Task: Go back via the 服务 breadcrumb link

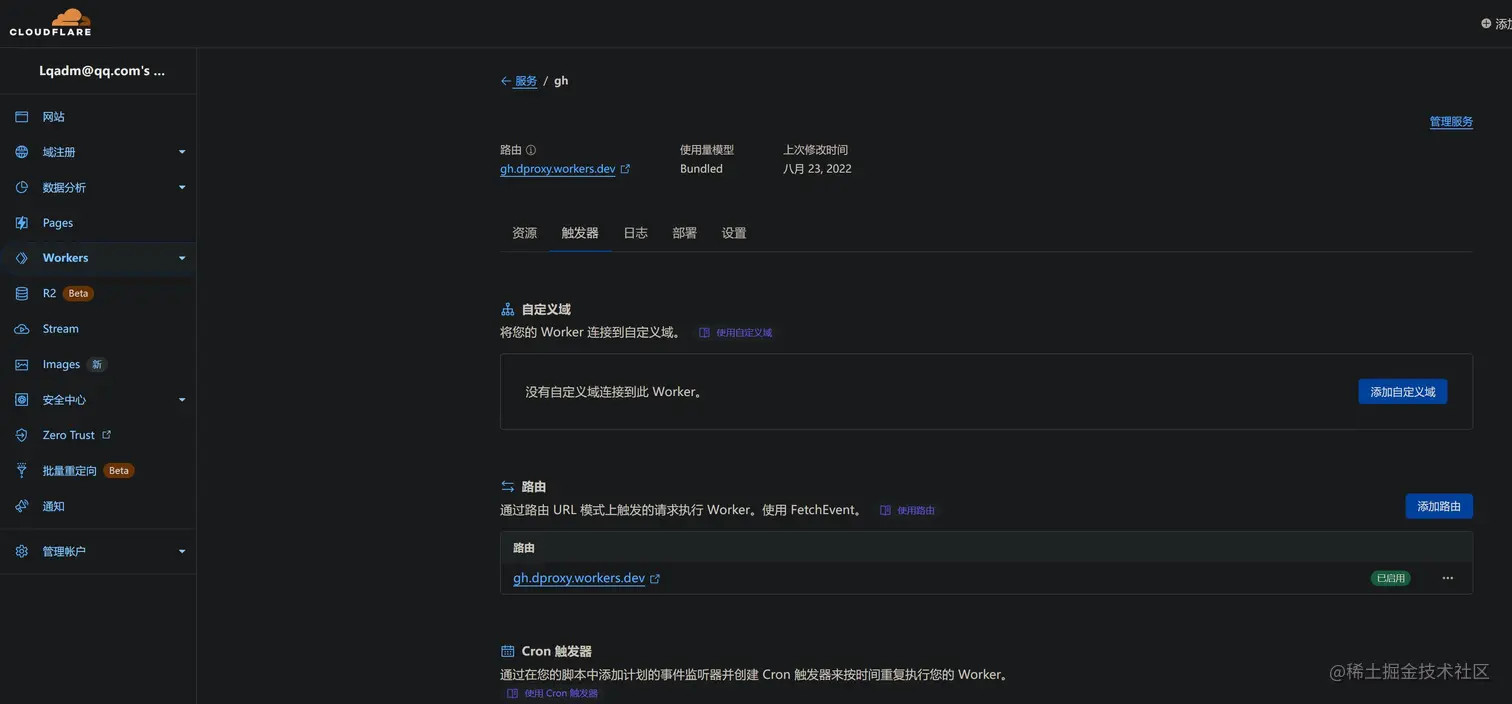Action: click(x=526, y=81)
